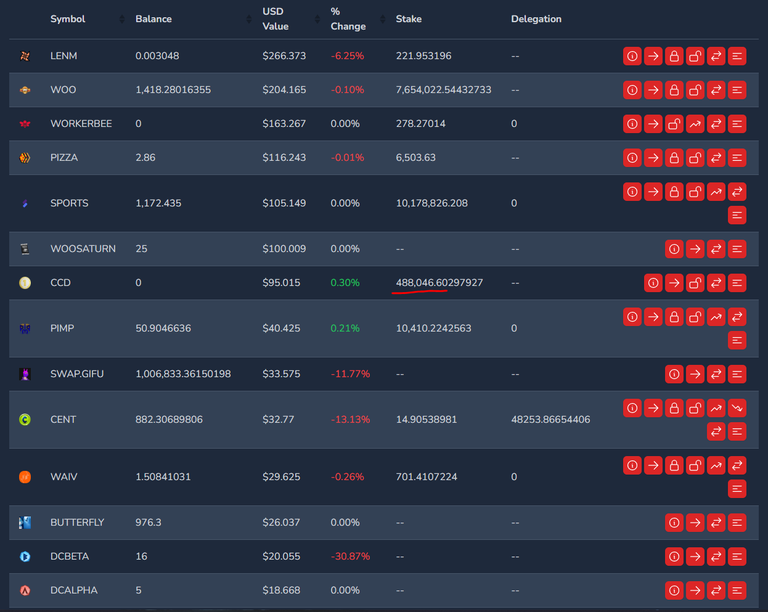The width and height of the screenshot is (768, 612).
Task: Open token info for WOO
Action: coord(632,90)
